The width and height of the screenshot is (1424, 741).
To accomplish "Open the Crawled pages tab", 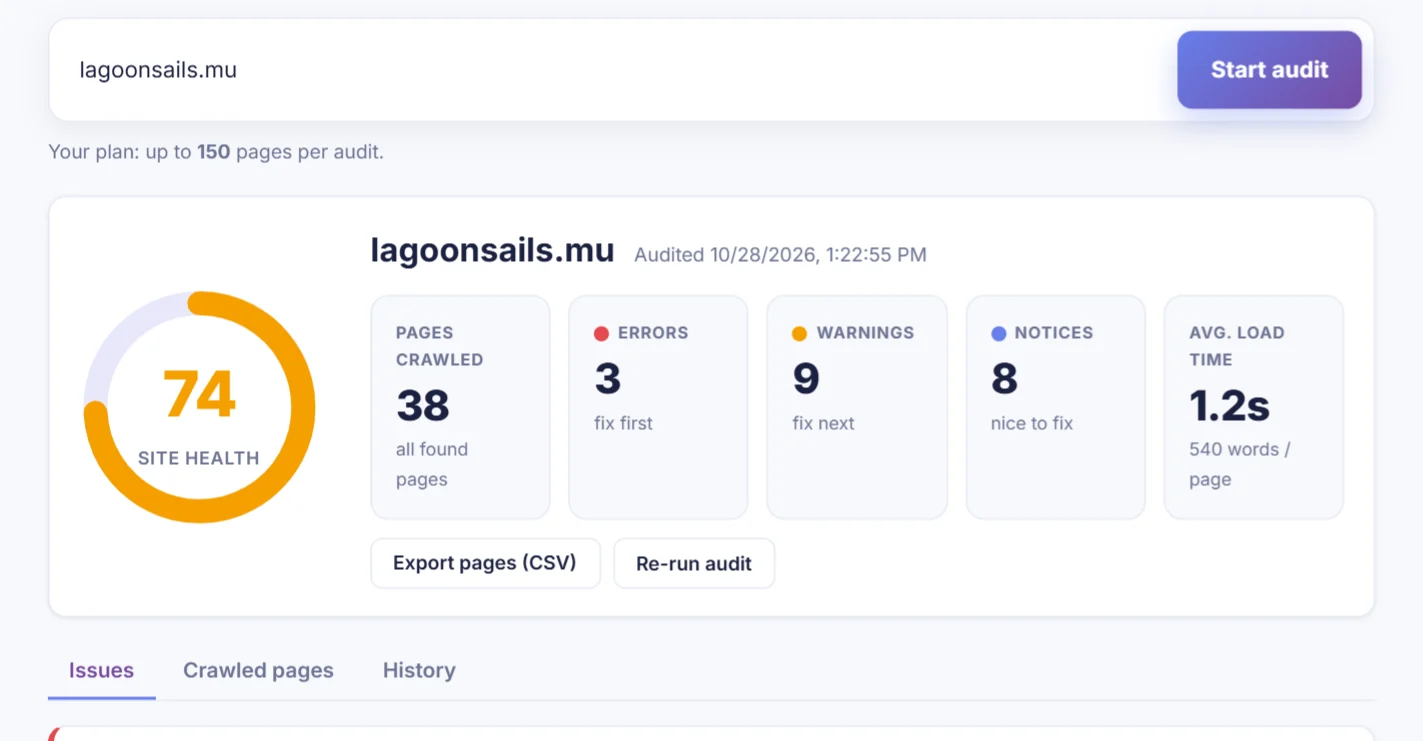I will 258,670.
